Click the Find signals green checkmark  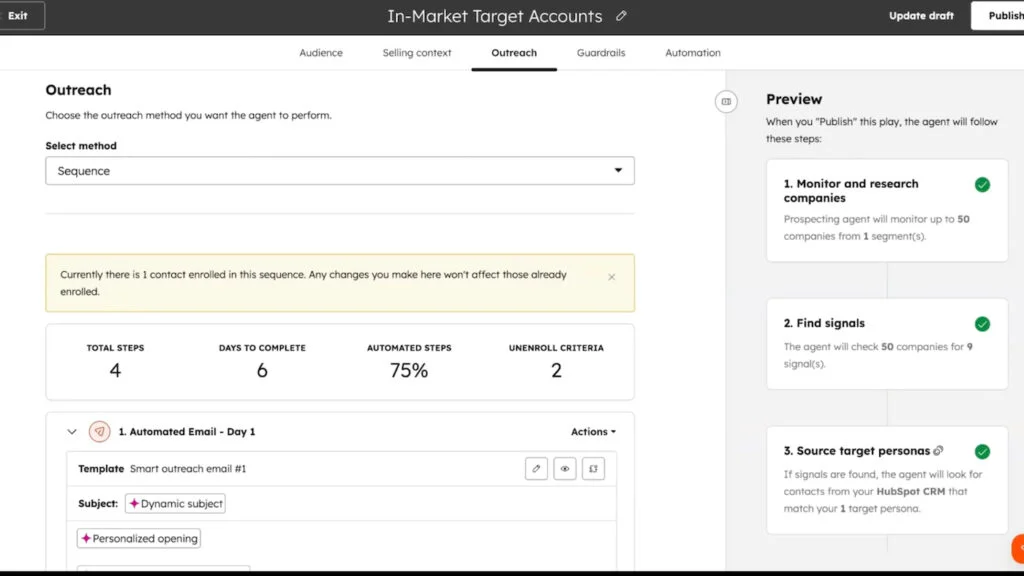point(982,324)
